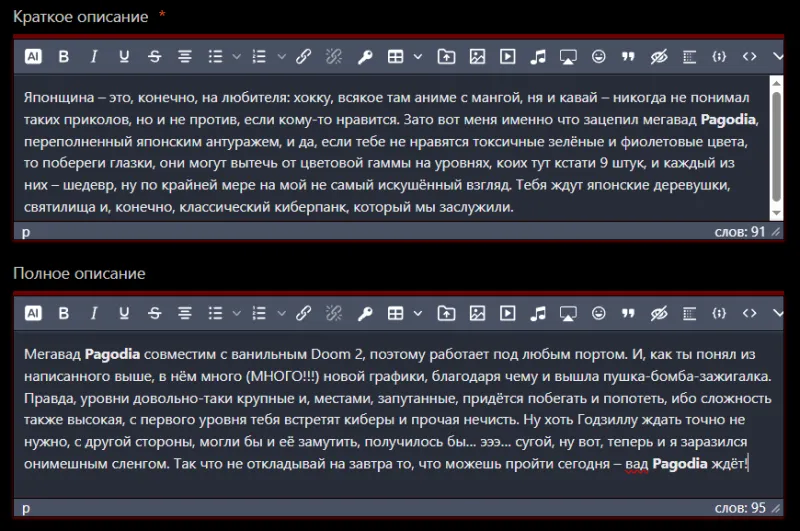Insert emoji in the full description editor
Viewport: 800px width, 531px height.
coord(599,313)
